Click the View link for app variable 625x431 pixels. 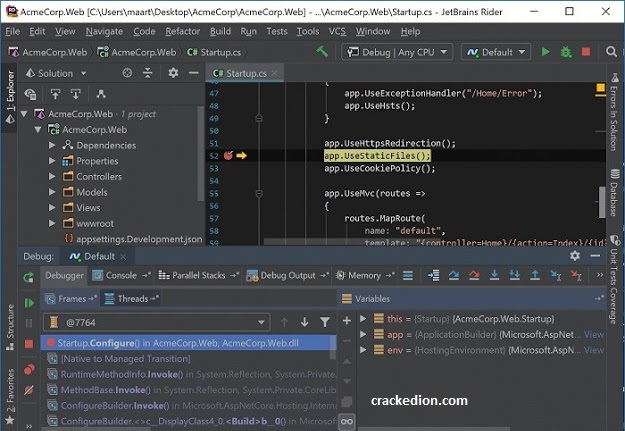(x=594, y=335)
